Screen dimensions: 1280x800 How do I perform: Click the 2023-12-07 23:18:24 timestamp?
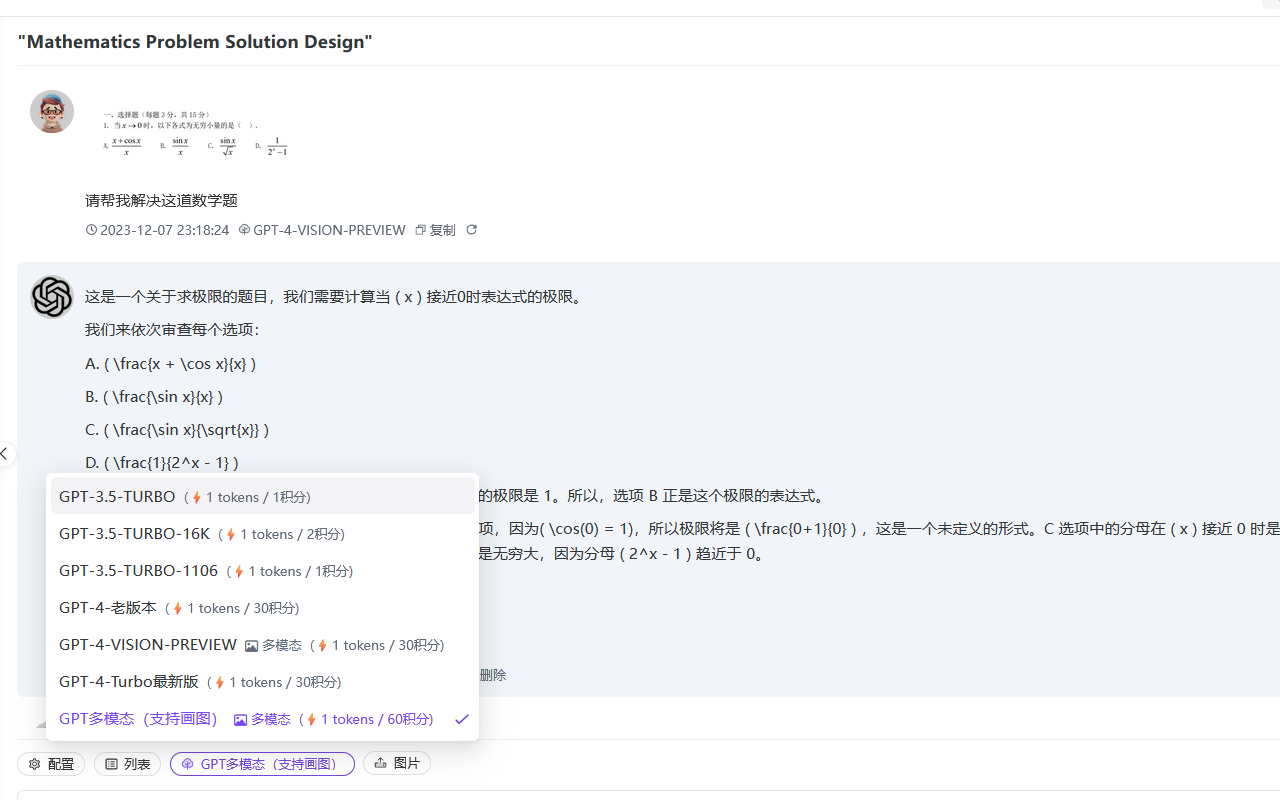(x=158, y=230)
